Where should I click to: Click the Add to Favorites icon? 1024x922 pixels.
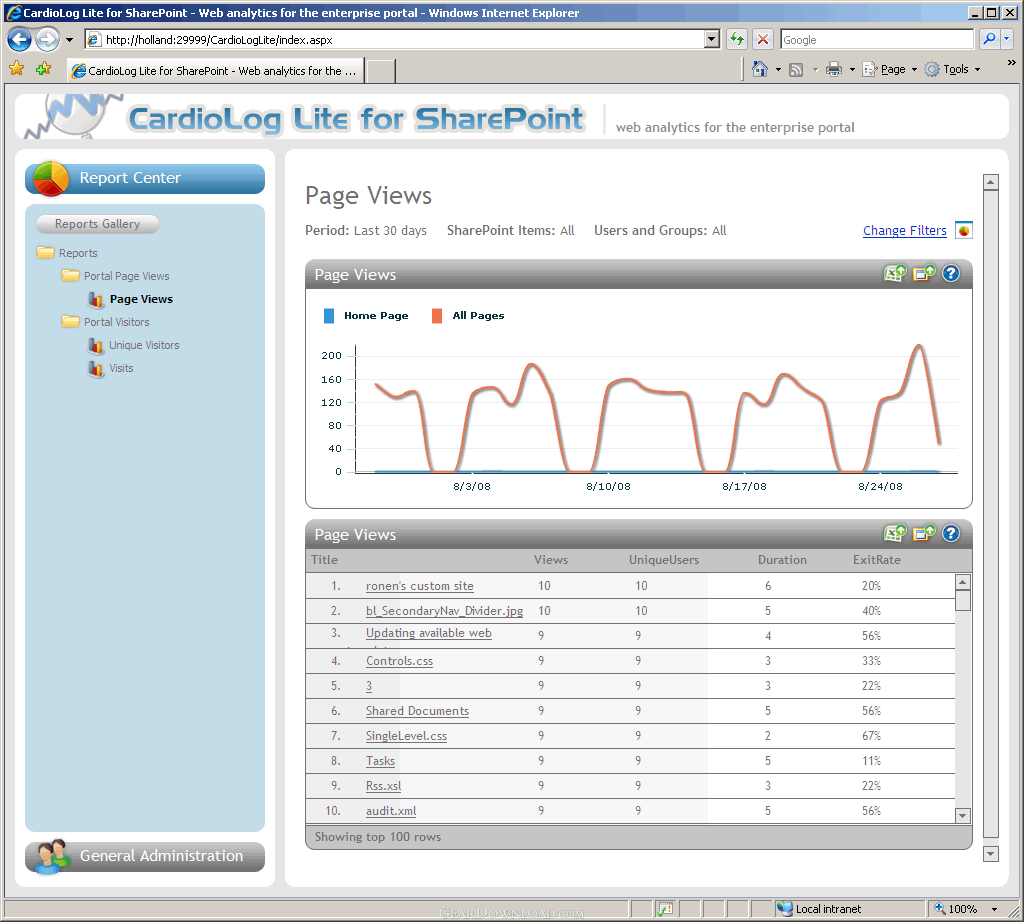[x=43, y=68]
